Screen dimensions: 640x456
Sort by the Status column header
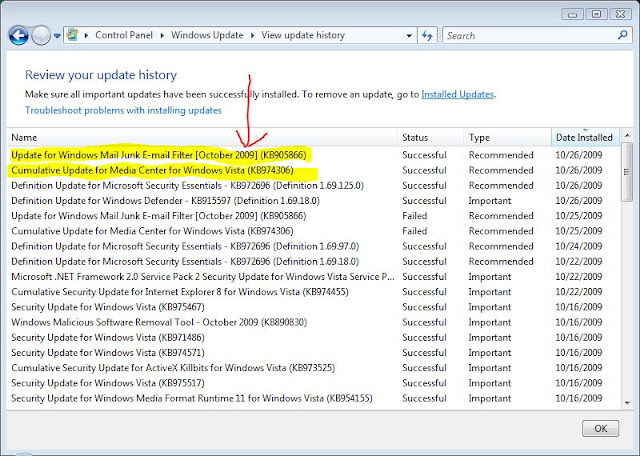[x=431, y=137]
